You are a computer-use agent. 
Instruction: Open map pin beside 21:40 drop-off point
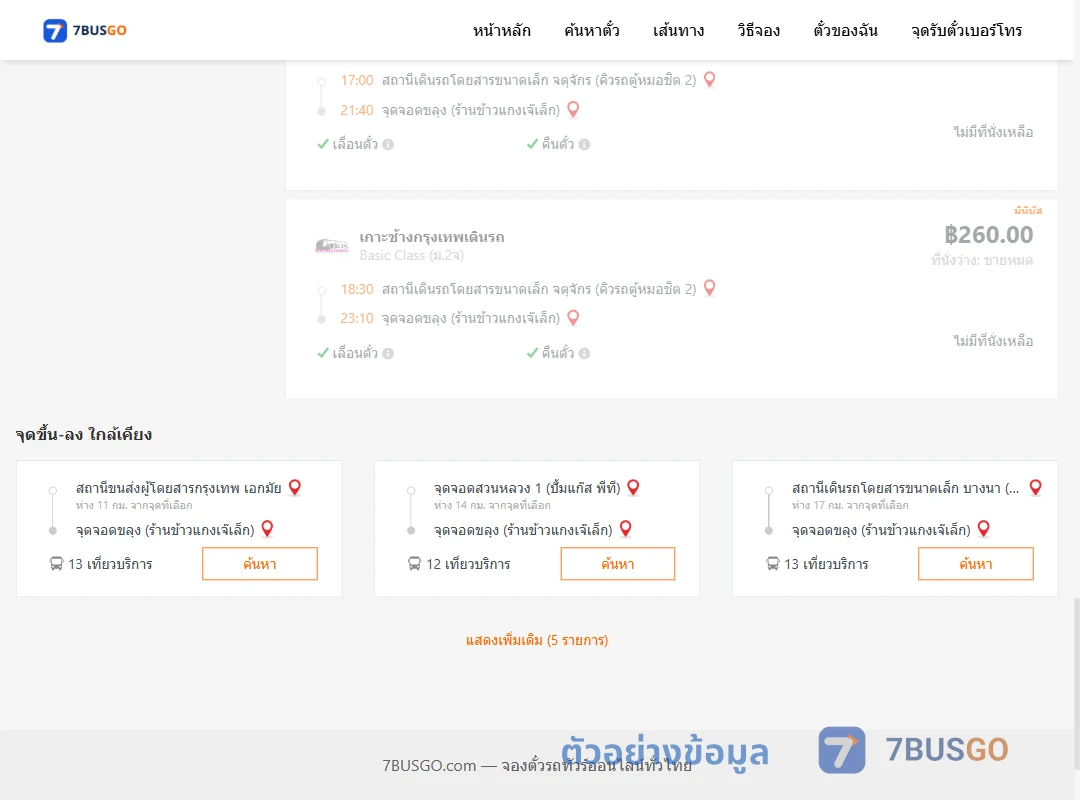(573, 110)
